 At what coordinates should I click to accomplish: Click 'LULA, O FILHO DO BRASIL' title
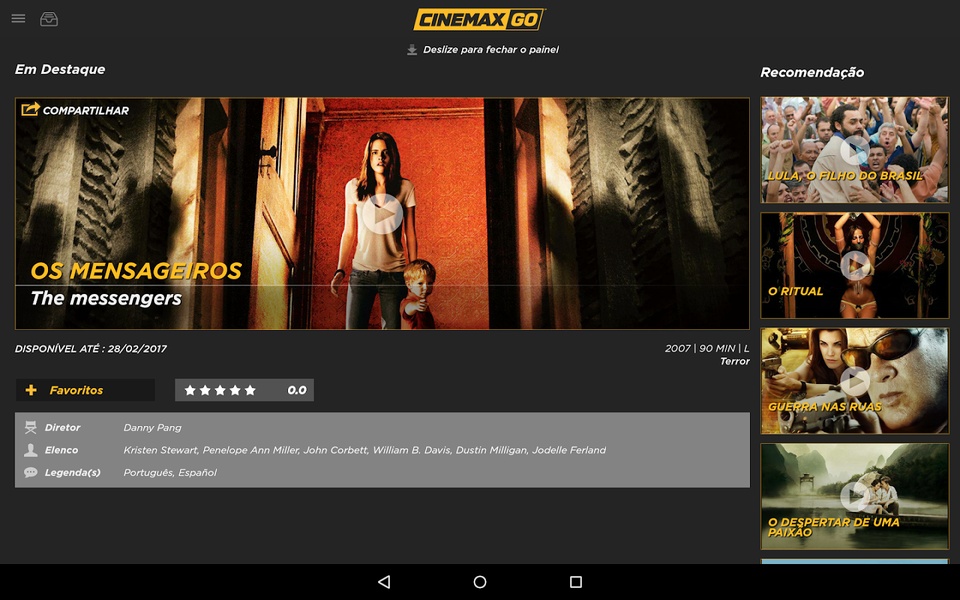click(x=845, y=176)
